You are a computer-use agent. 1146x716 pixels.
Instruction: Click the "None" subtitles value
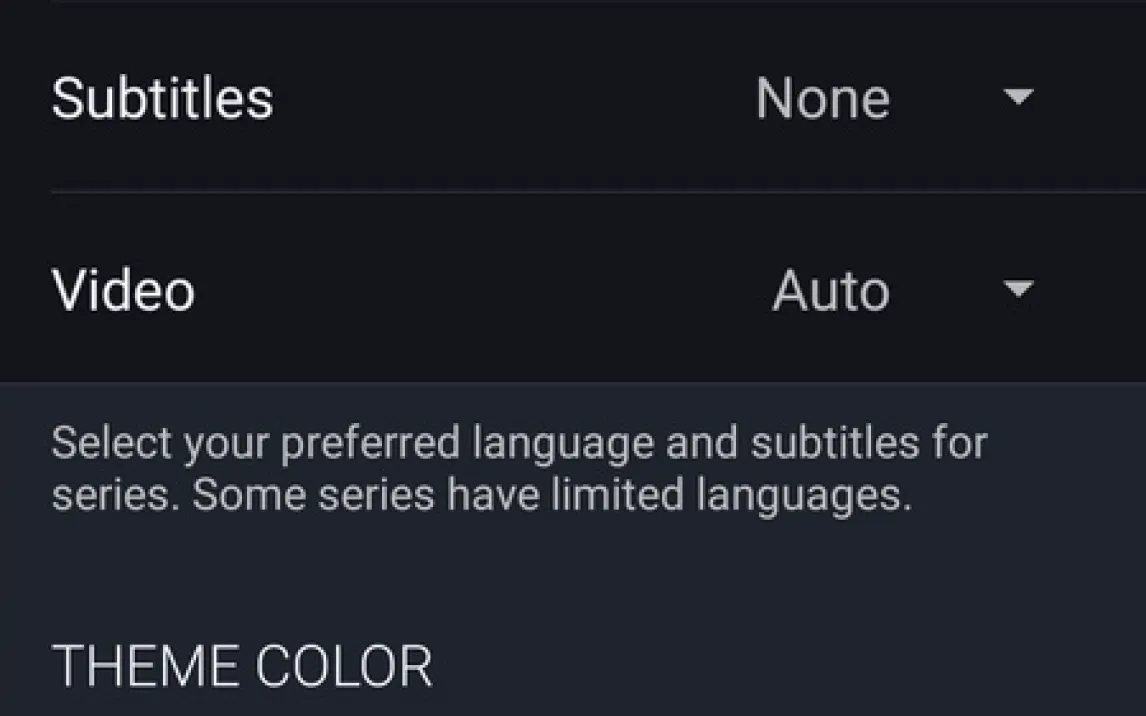[x=822, y=99]
